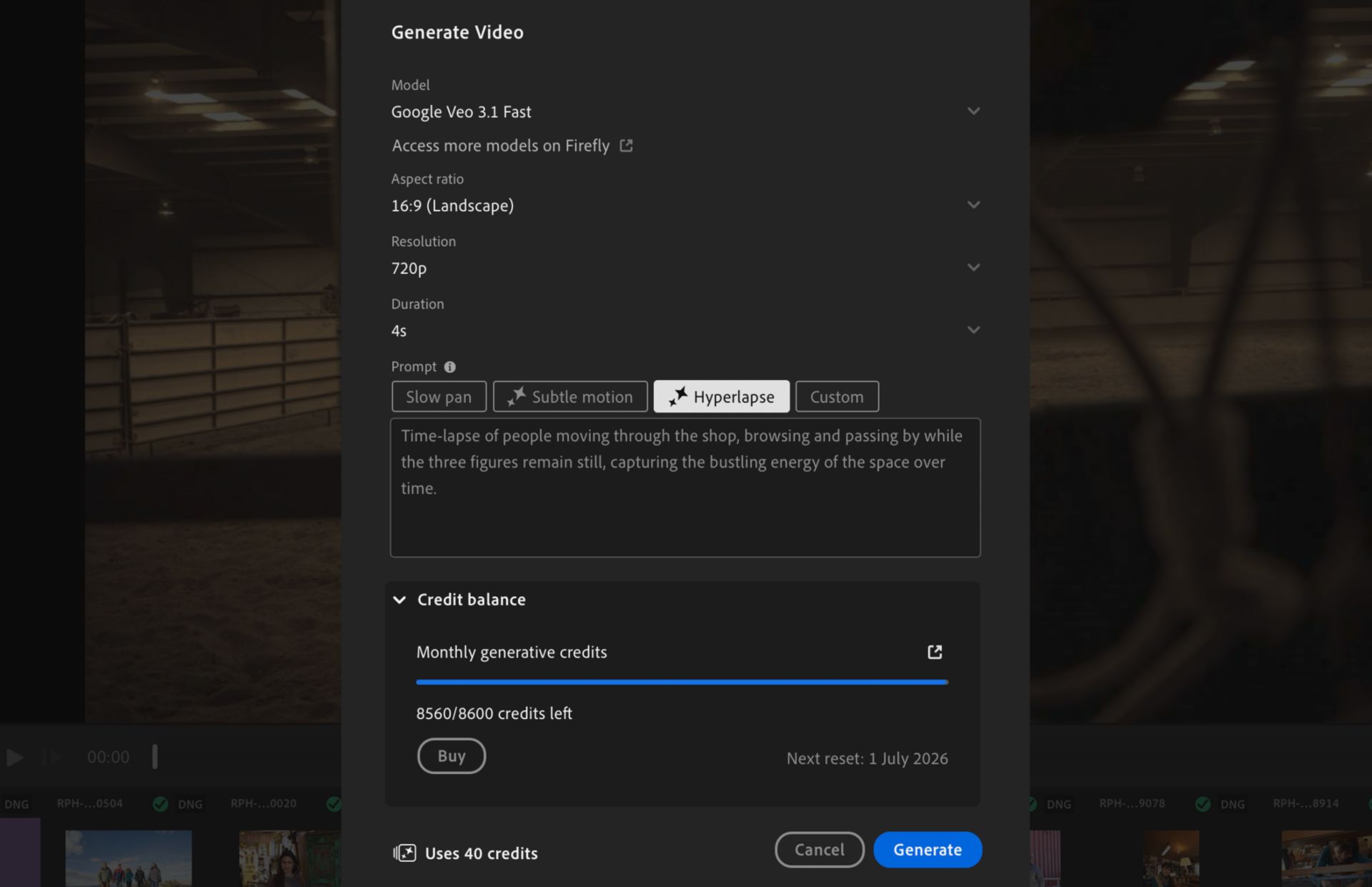Select the Hyperlapse prompt preset
The image size is (1372, 887).
click(722, 397)
